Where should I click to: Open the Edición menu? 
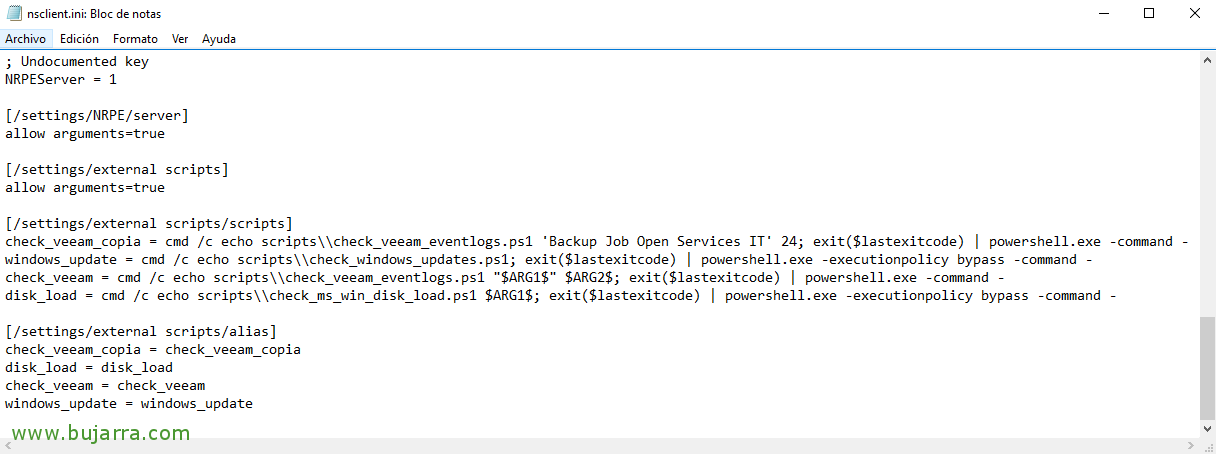79,39
